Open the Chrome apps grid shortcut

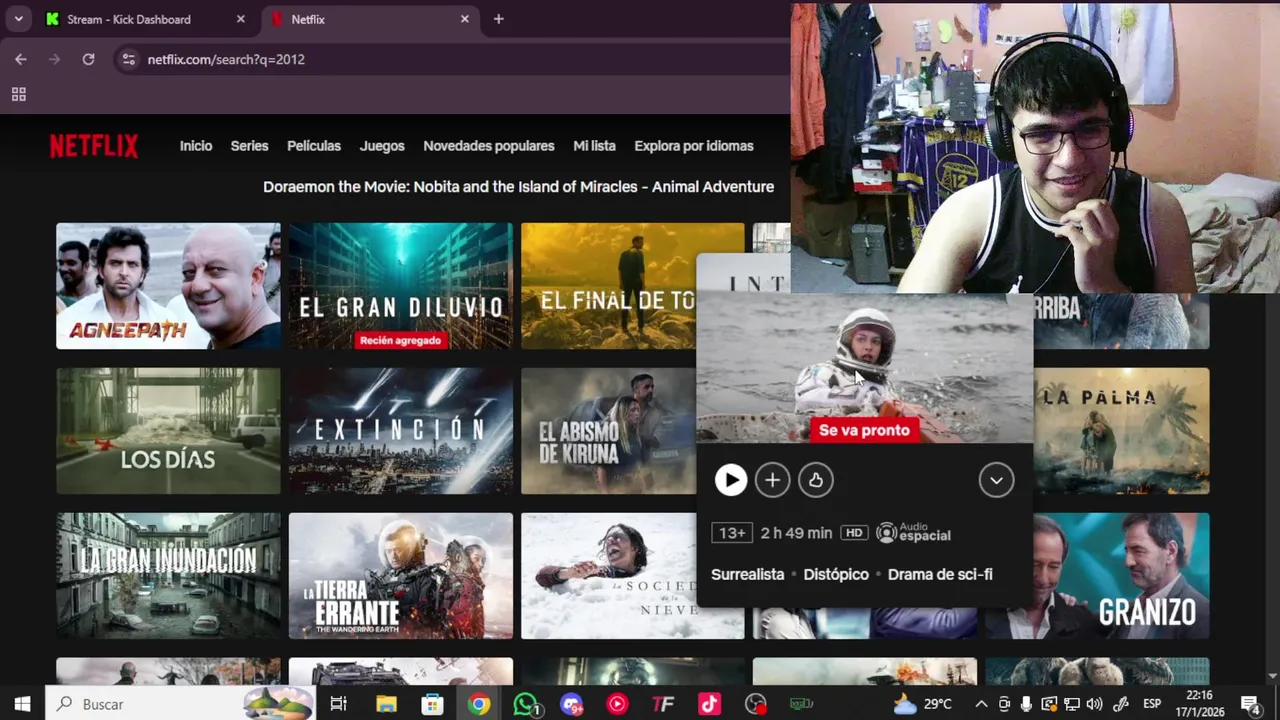(18, 94)
